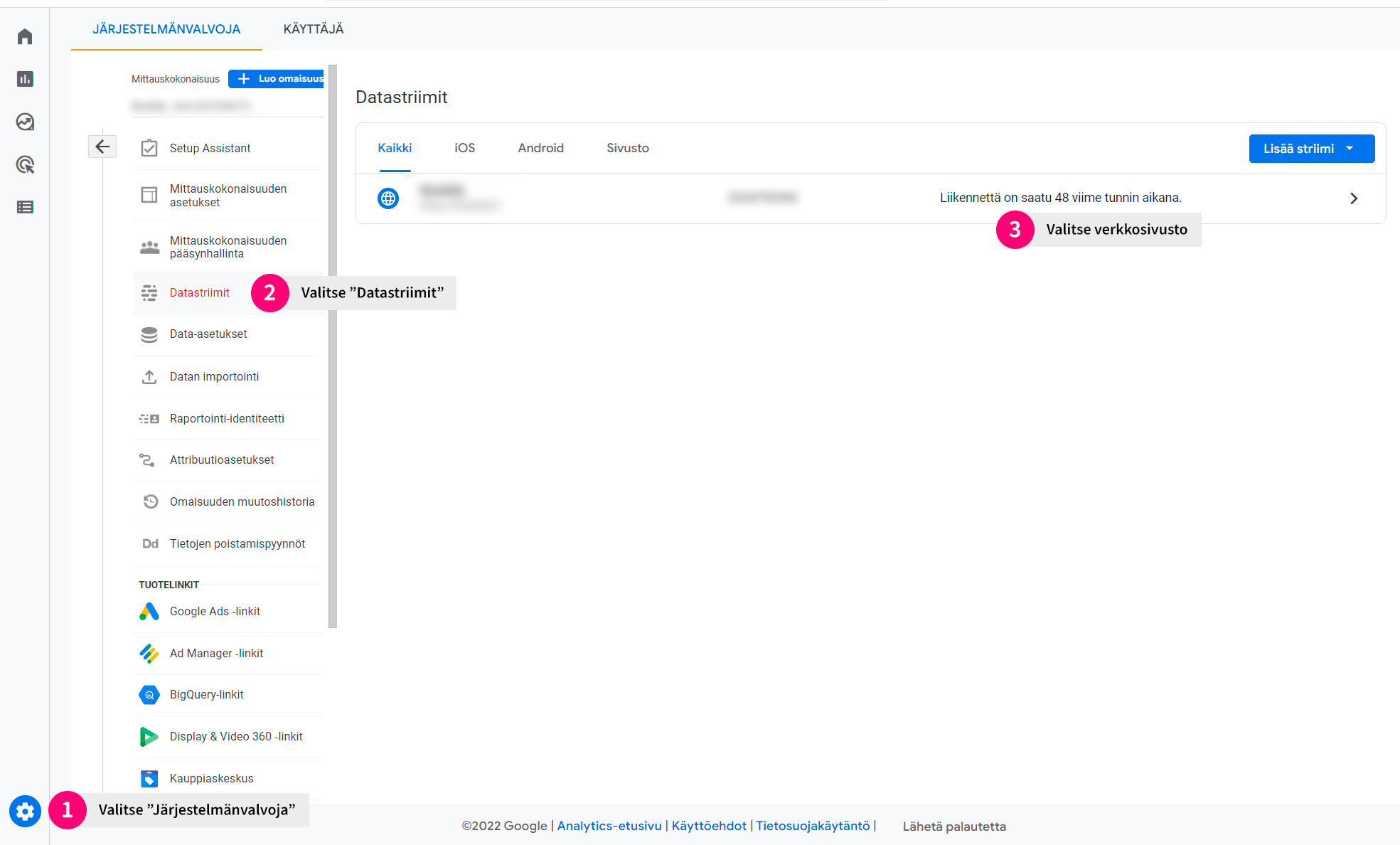Click the people icon for pääsynhallinta
Screen dimensions: 1400x845
click(149, 247)
